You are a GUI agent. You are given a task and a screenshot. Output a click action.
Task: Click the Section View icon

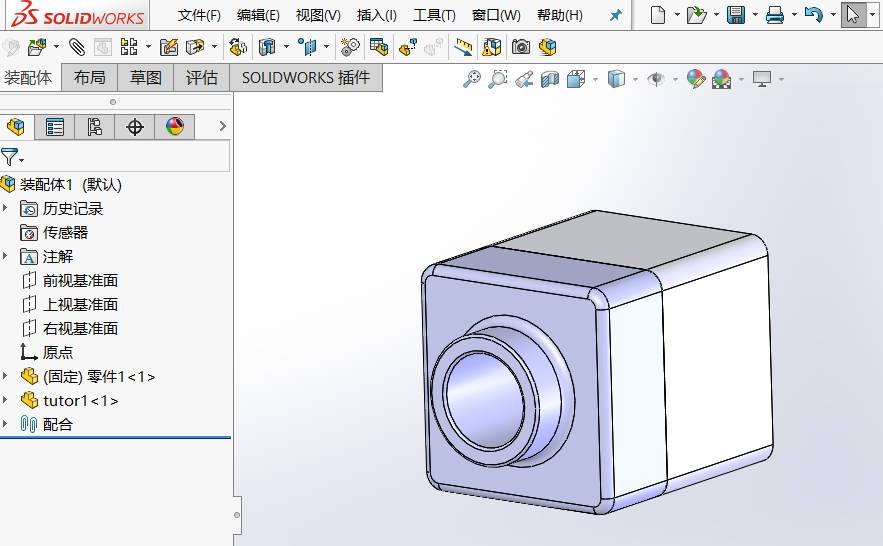pyautogui.click(x=550, y=79)
